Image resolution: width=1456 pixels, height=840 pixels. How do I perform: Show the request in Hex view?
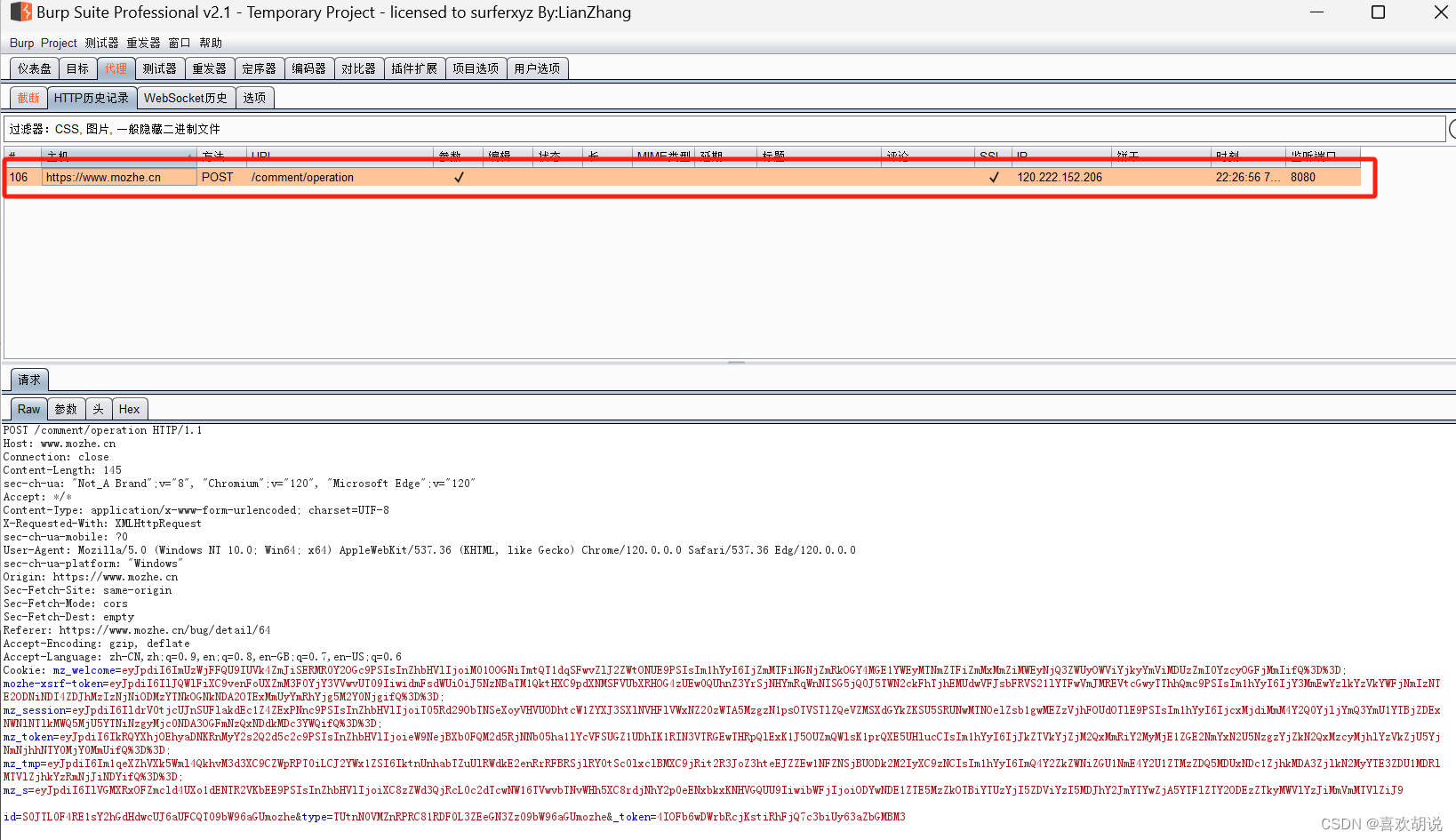click(x=129, y=409)
